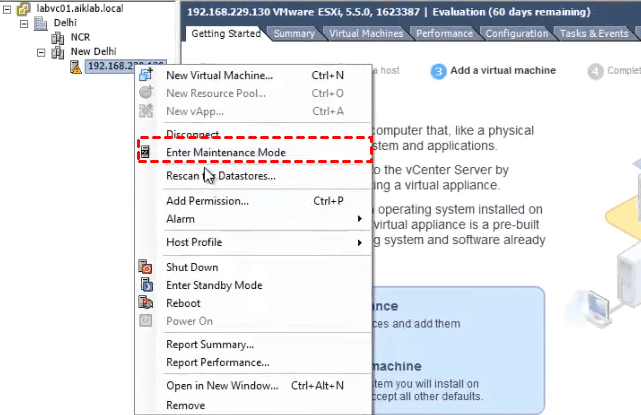The width and height of the screenshot is (641, 415).
Task: Click step 3 circle for Add a virtual machine
Action: coord(438,72)
